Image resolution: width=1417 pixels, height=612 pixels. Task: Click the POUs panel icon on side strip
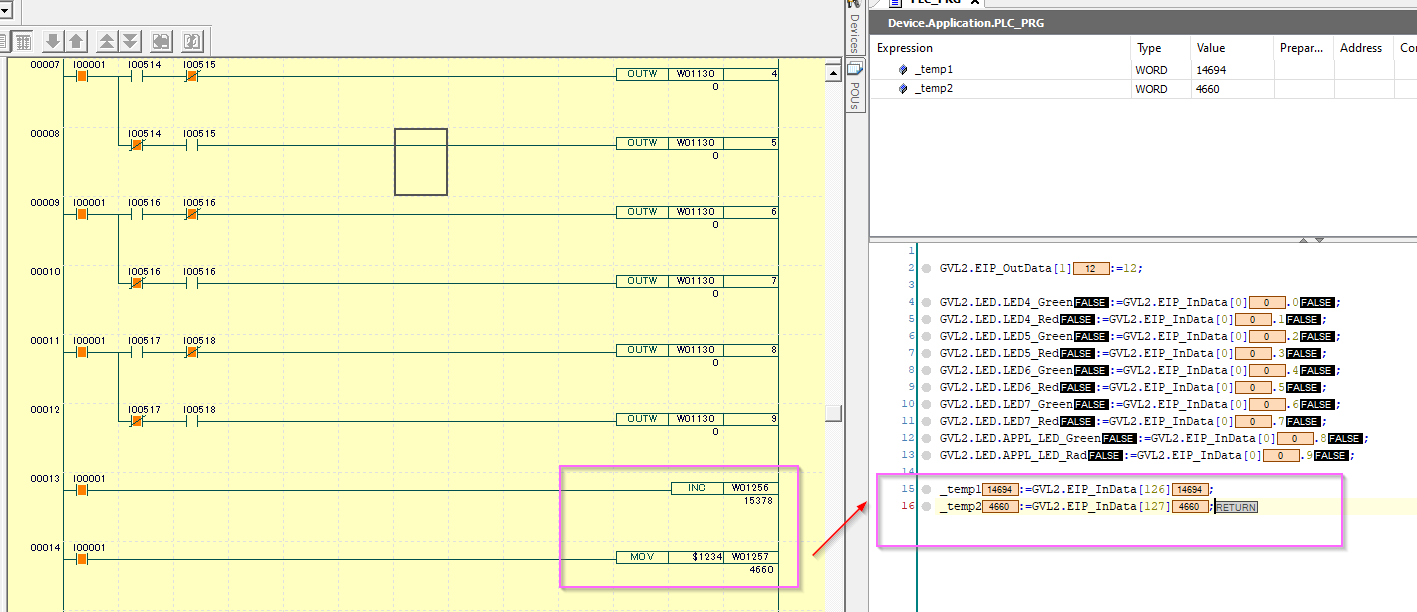point(855,68)
